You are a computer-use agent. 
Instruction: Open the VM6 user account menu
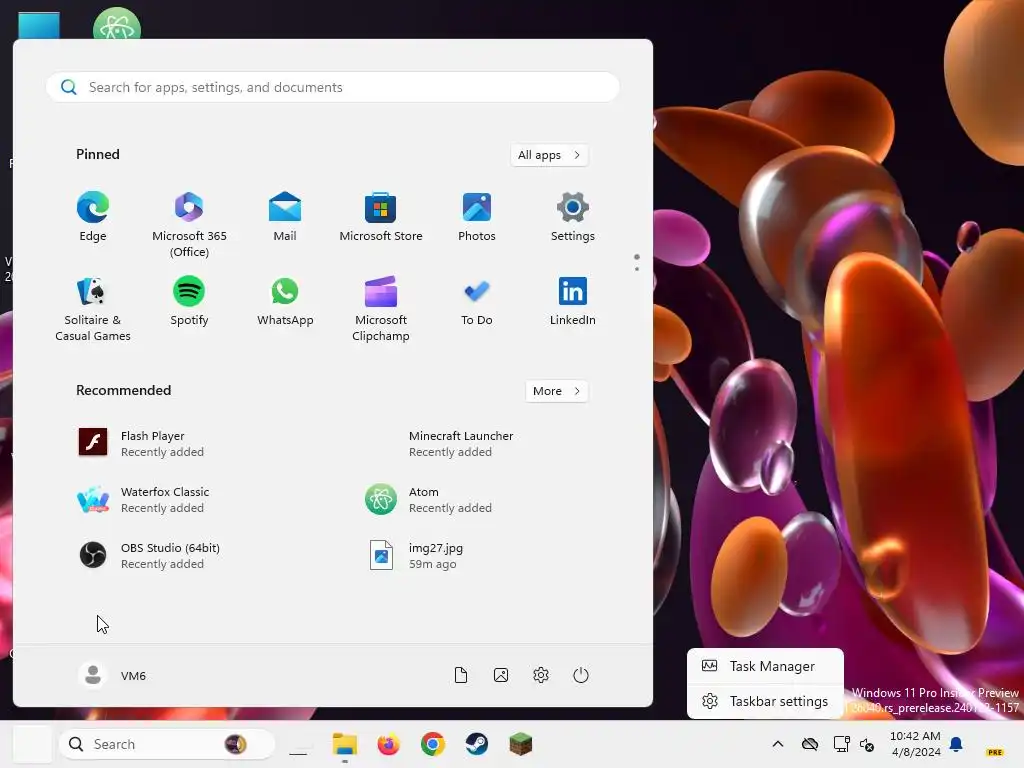(112, 675)
